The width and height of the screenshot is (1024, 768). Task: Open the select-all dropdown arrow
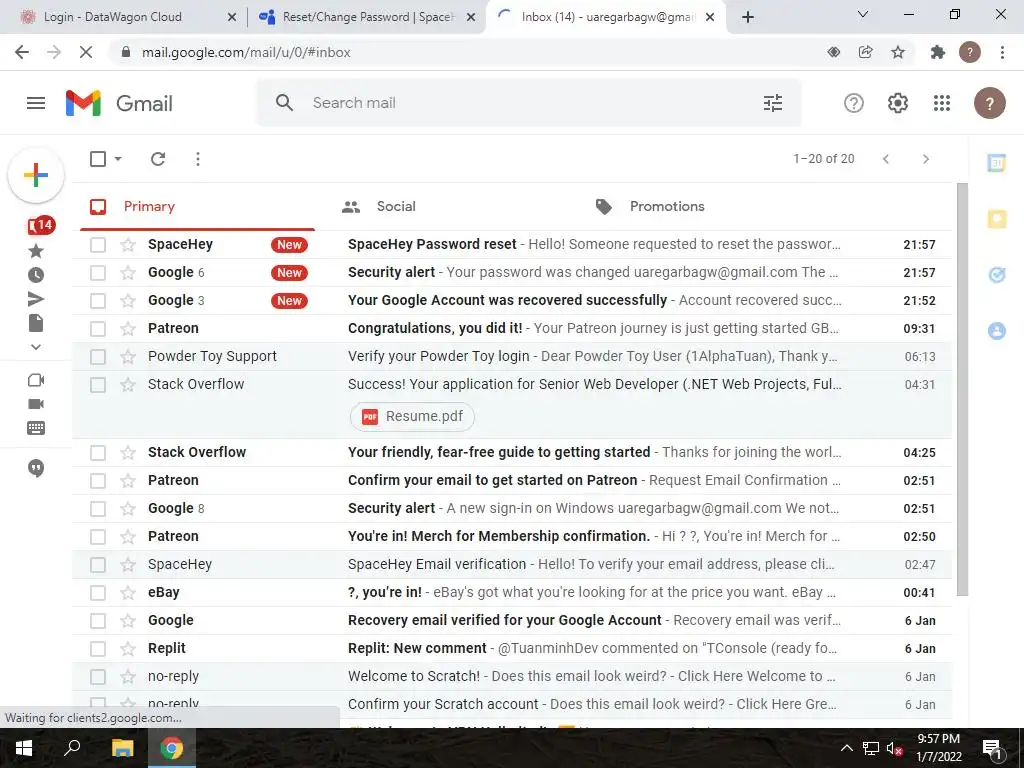point(118,159)
